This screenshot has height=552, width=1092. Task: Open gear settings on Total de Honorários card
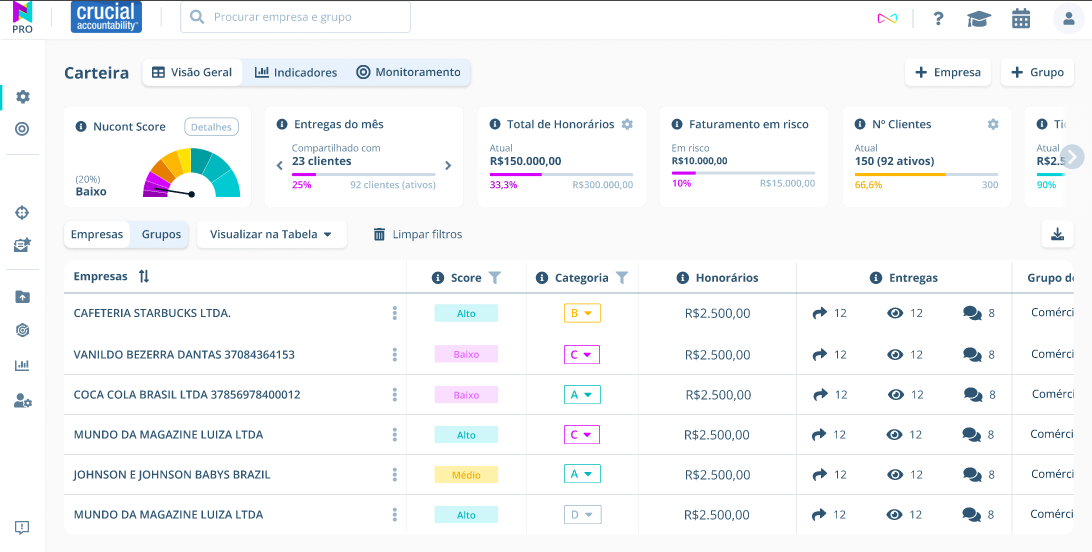point(627,124)
